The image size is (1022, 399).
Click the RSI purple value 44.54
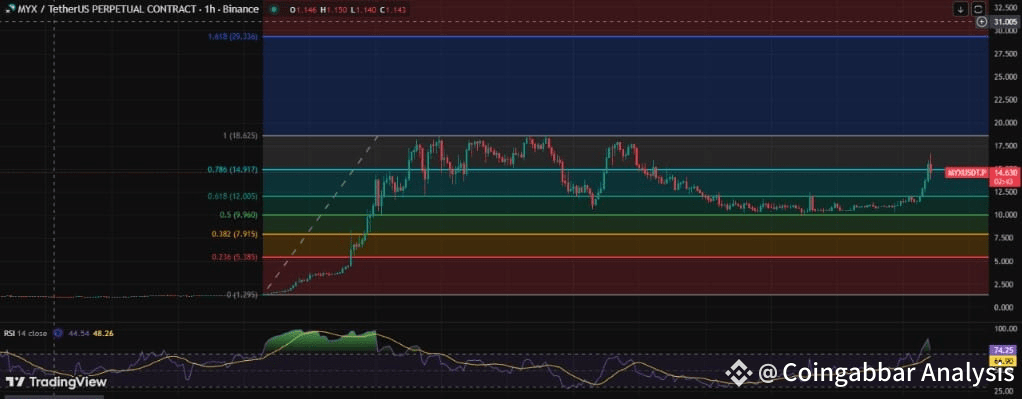79,333
